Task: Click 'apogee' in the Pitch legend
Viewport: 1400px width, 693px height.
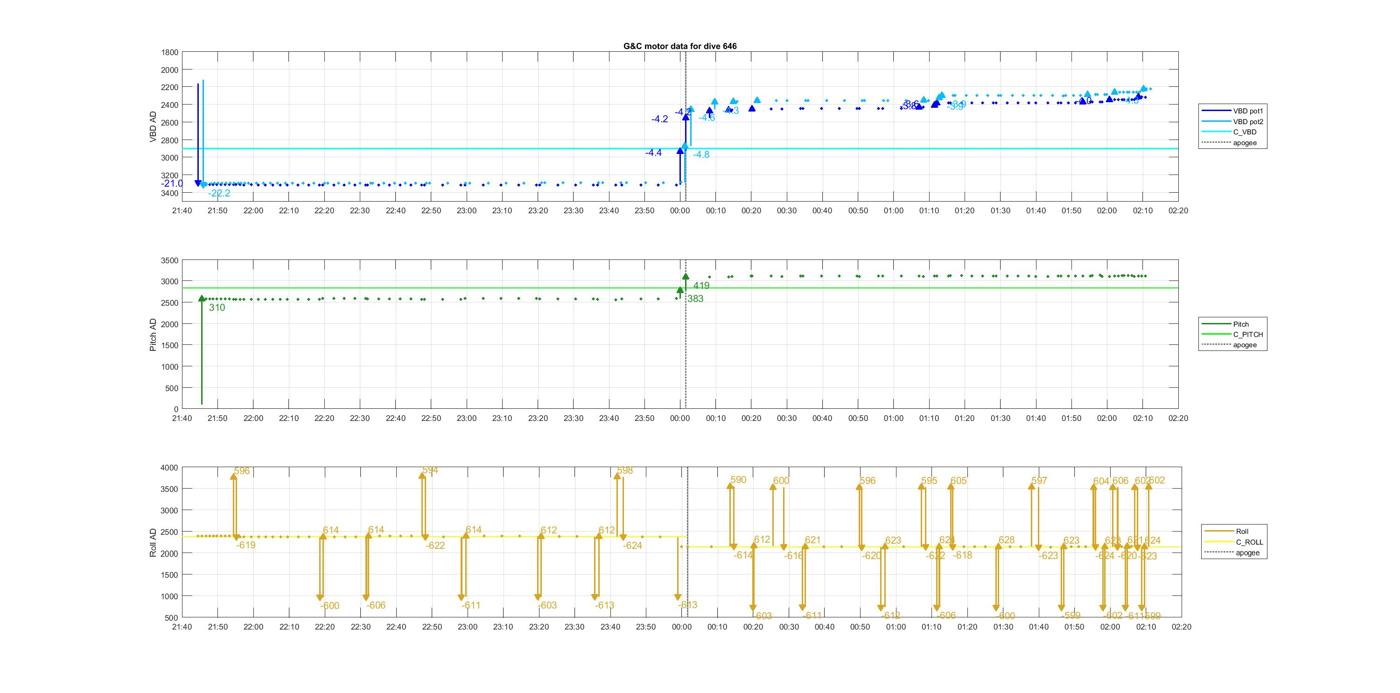Action: (1244, 345)
